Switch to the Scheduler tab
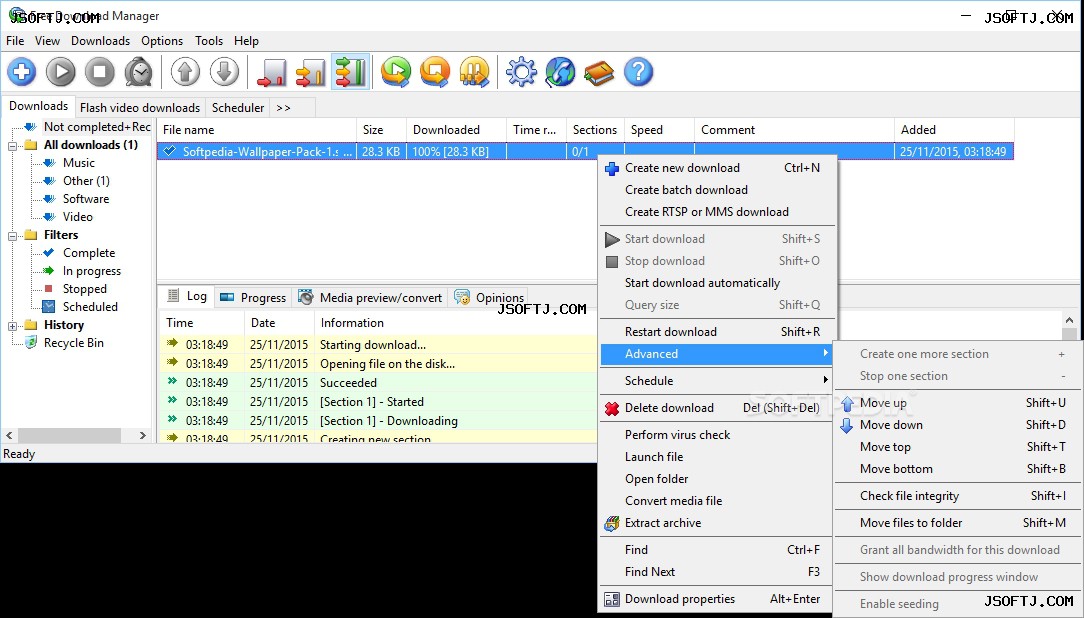Image resolution: width=1084 pixels, height=618 pixels. (238, 108)
